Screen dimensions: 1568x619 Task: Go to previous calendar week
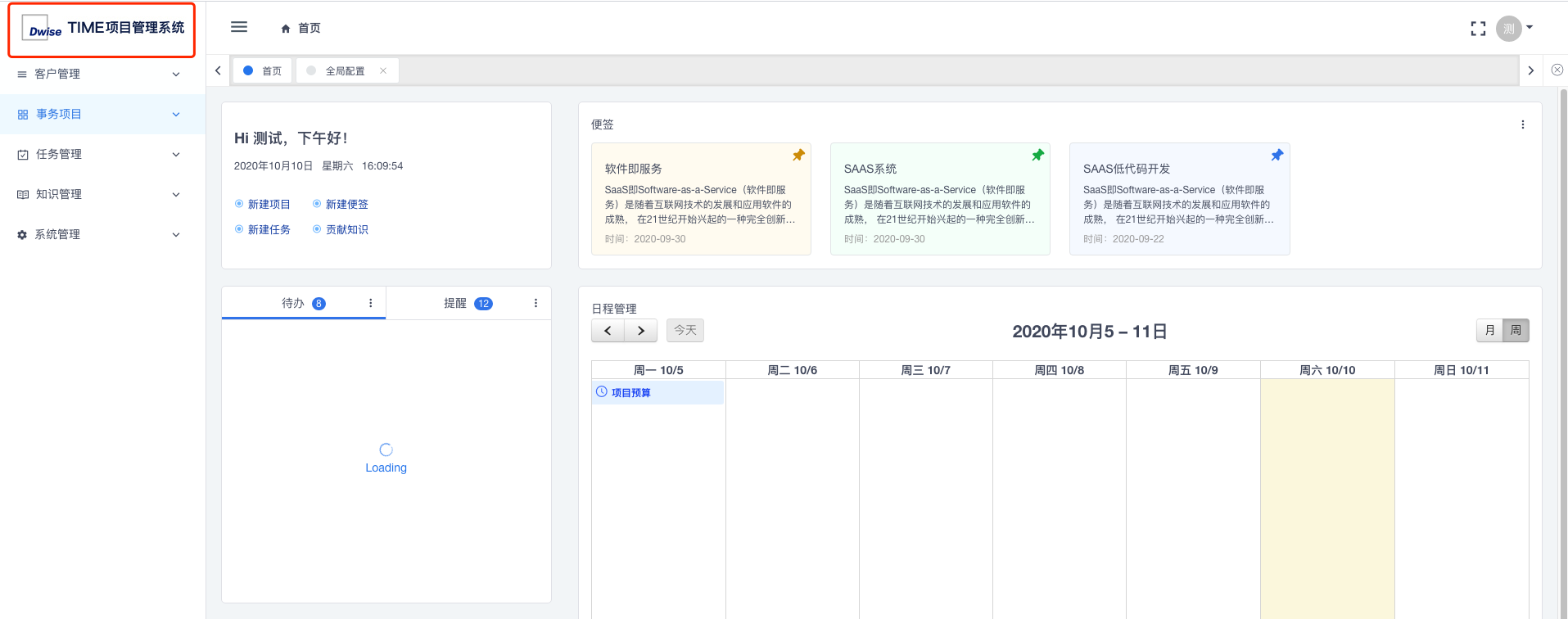tap(608, 331)
